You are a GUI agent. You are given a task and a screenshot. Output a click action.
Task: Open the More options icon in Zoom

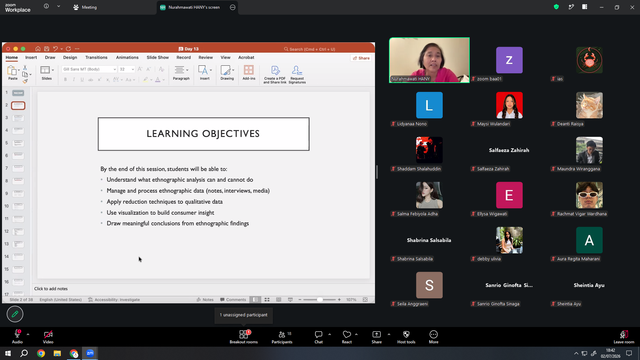pyautogui.click(x=433, y=336)
